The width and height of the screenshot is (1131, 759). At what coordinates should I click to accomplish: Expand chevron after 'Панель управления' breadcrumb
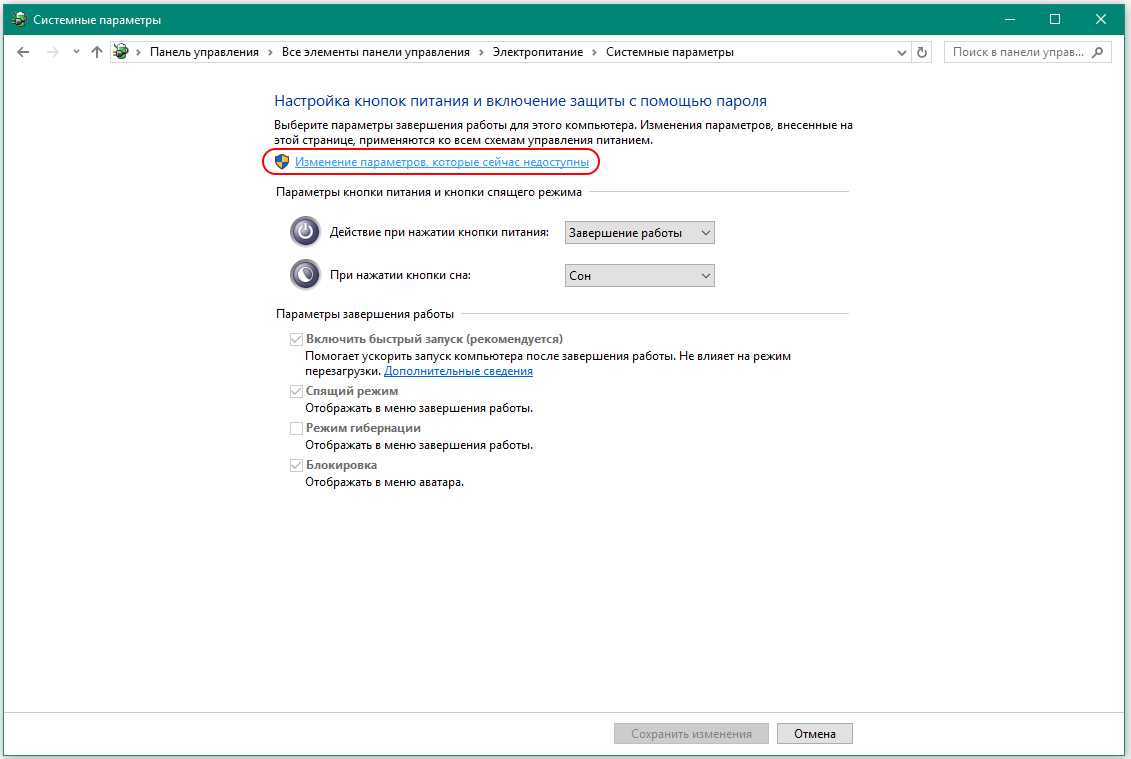pos(270,52)
